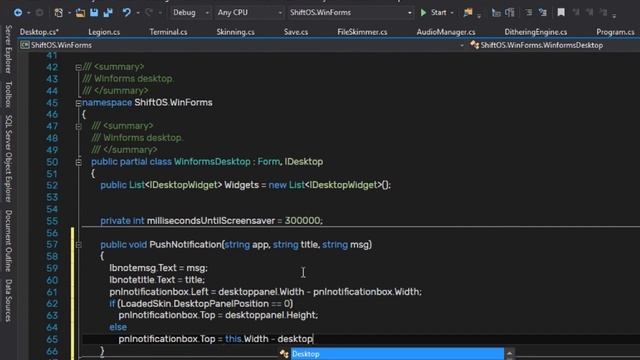This screenshot has width=640, height=360.
Task: Open the Server Explorer side panel
Action: (x=8, y=49)
